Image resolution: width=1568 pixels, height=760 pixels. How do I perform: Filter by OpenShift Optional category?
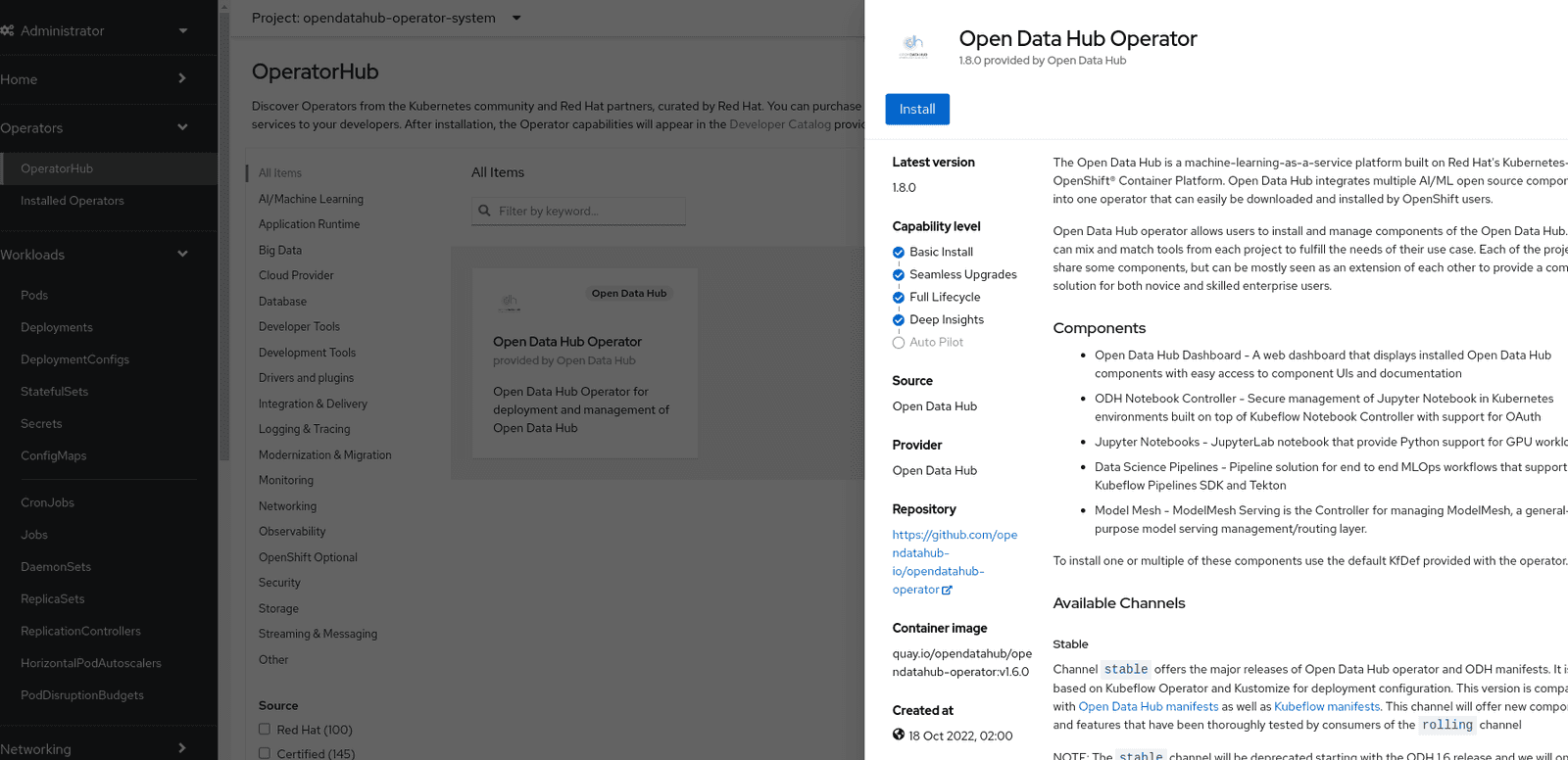(308, 558)
